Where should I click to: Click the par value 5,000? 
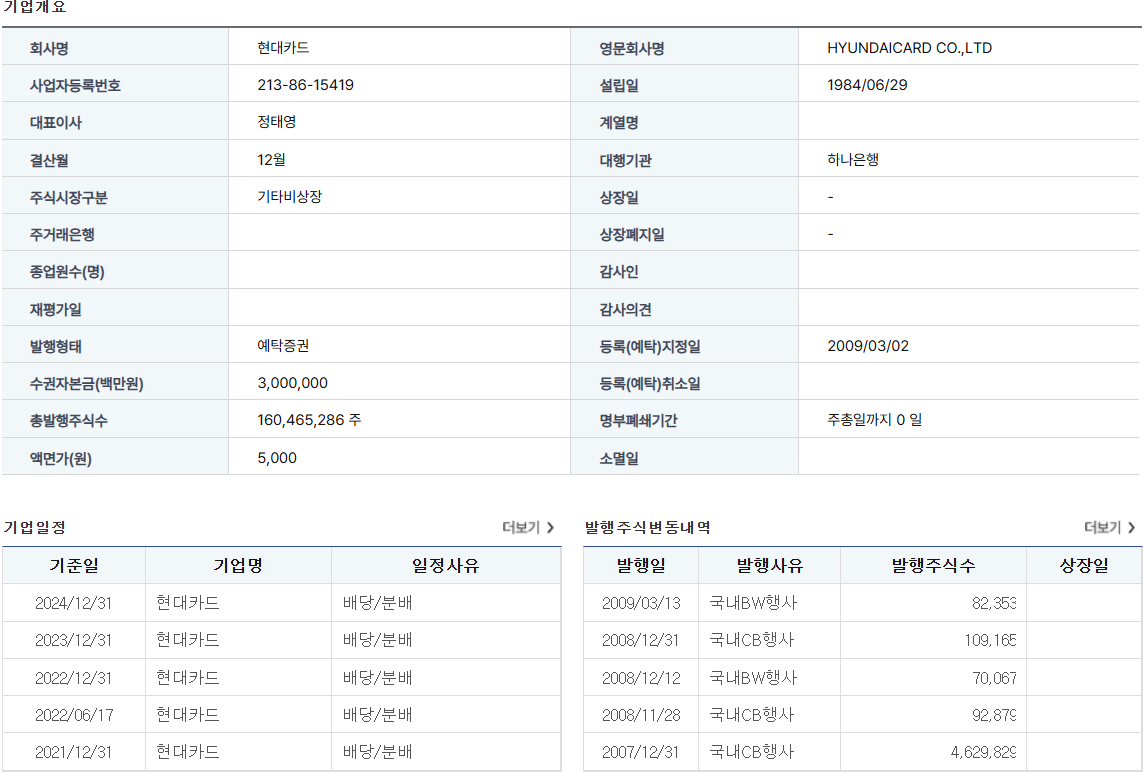click(277, 458)
